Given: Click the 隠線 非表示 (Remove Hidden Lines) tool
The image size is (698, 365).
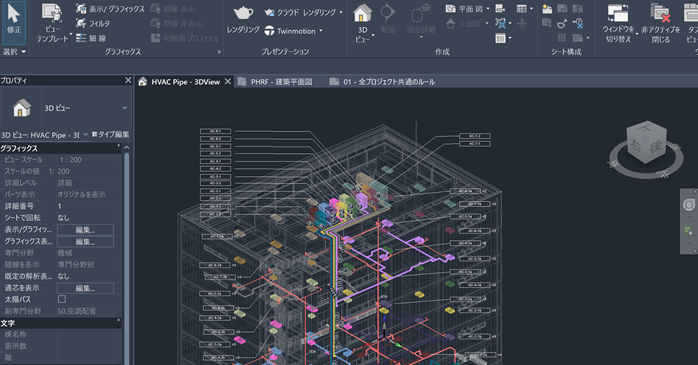Looking at the screenshot, I should [x=176, y=24].
